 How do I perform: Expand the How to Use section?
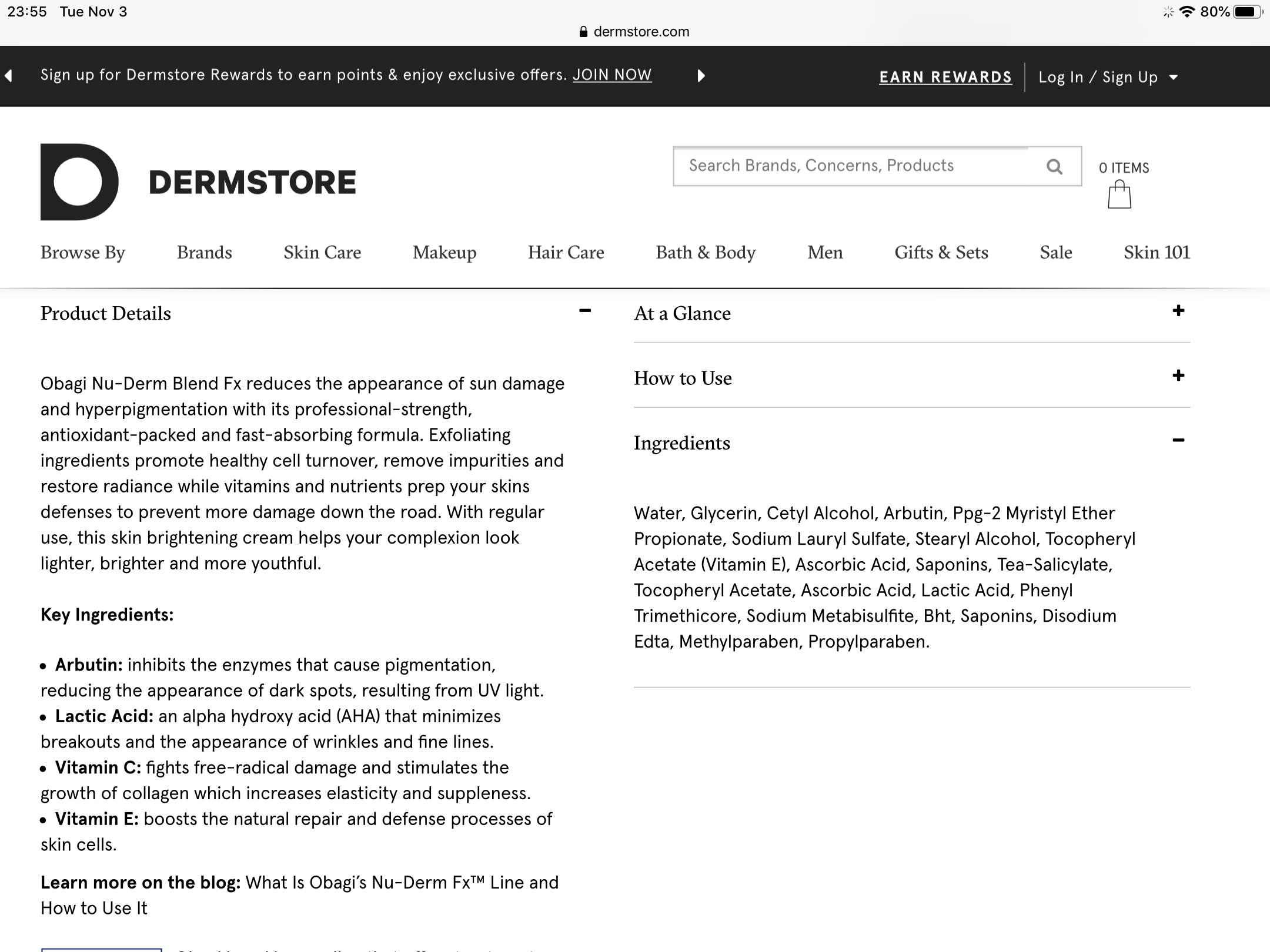tap(1178, 376)
